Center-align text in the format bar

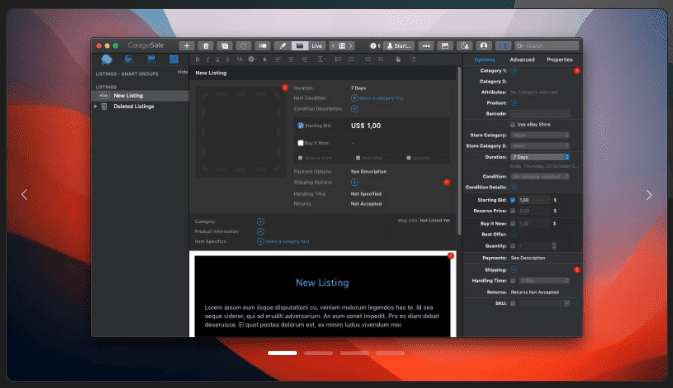(x=291, y=60)
